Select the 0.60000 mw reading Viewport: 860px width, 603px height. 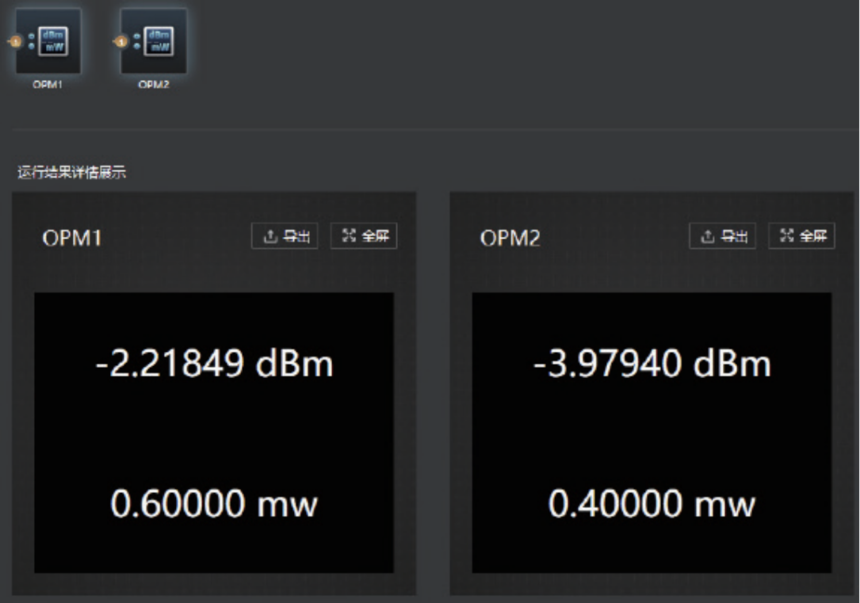214,504
